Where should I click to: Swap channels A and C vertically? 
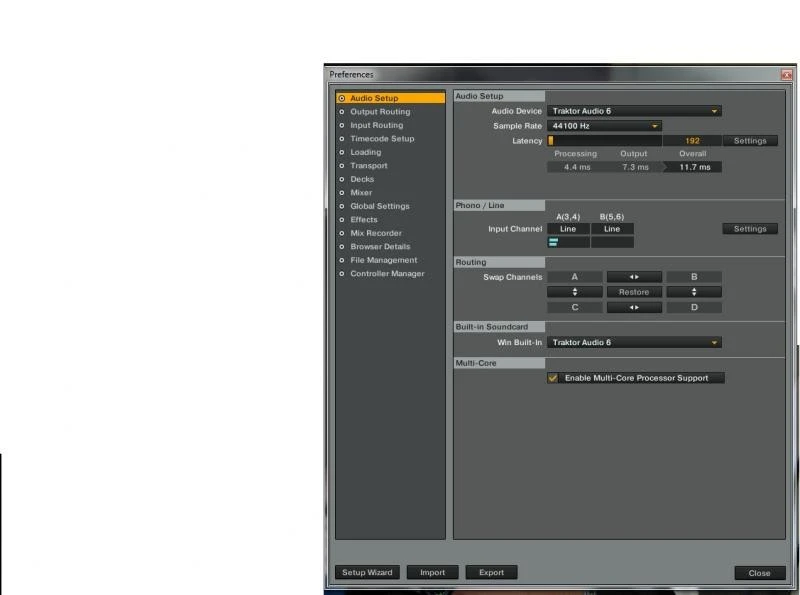575,292
